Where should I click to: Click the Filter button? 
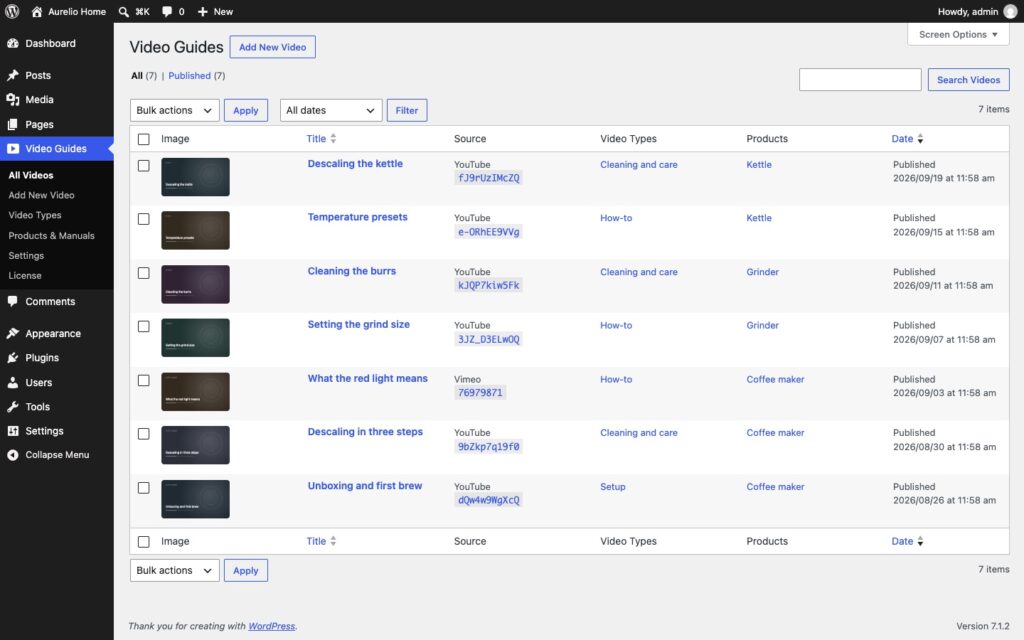[407, 110]
